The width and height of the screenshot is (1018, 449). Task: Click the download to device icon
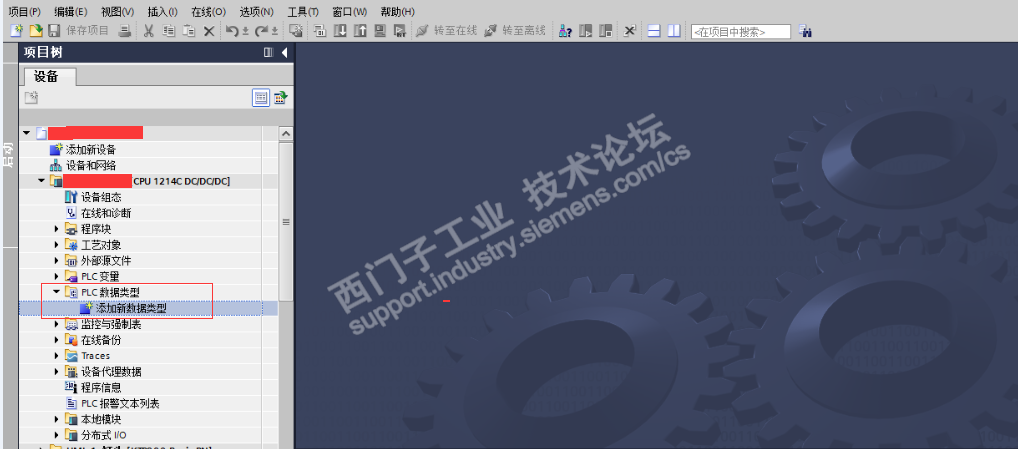tap(340, 30)
